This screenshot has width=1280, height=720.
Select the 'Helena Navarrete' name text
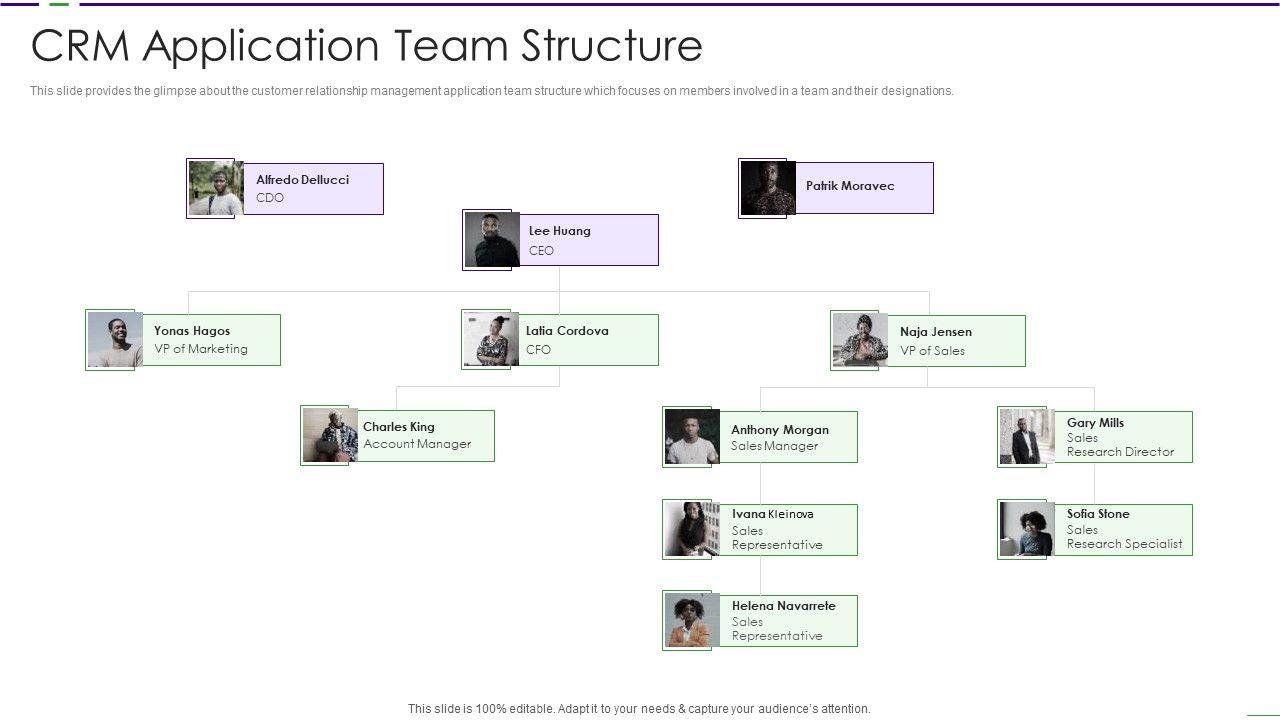coord(784,606)
